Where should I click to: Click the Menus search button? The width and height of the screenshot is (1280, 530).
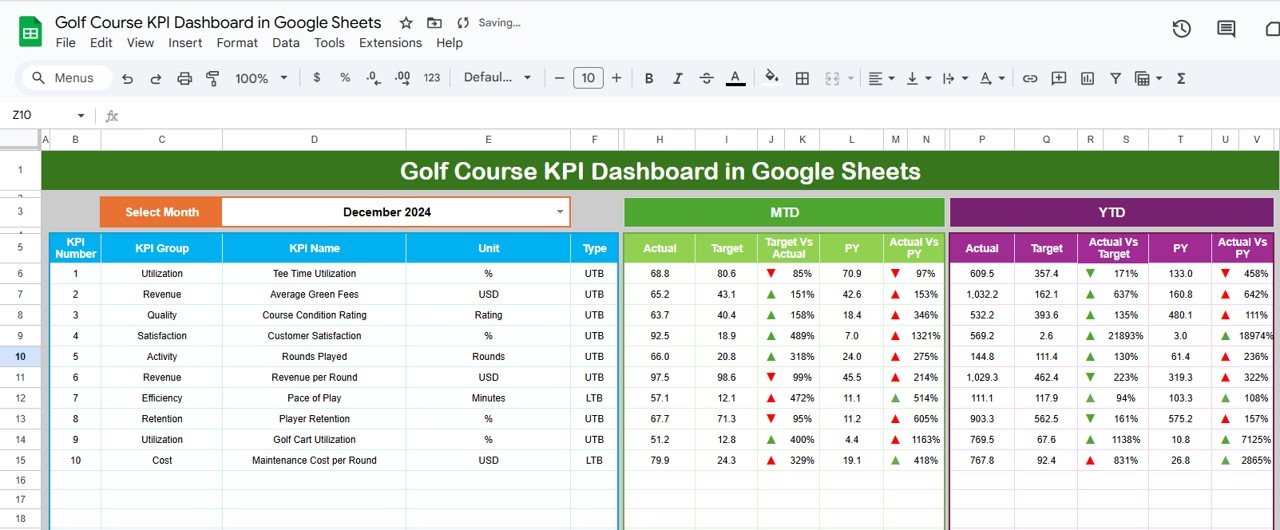pyautogui.click(x=63, y=78)
